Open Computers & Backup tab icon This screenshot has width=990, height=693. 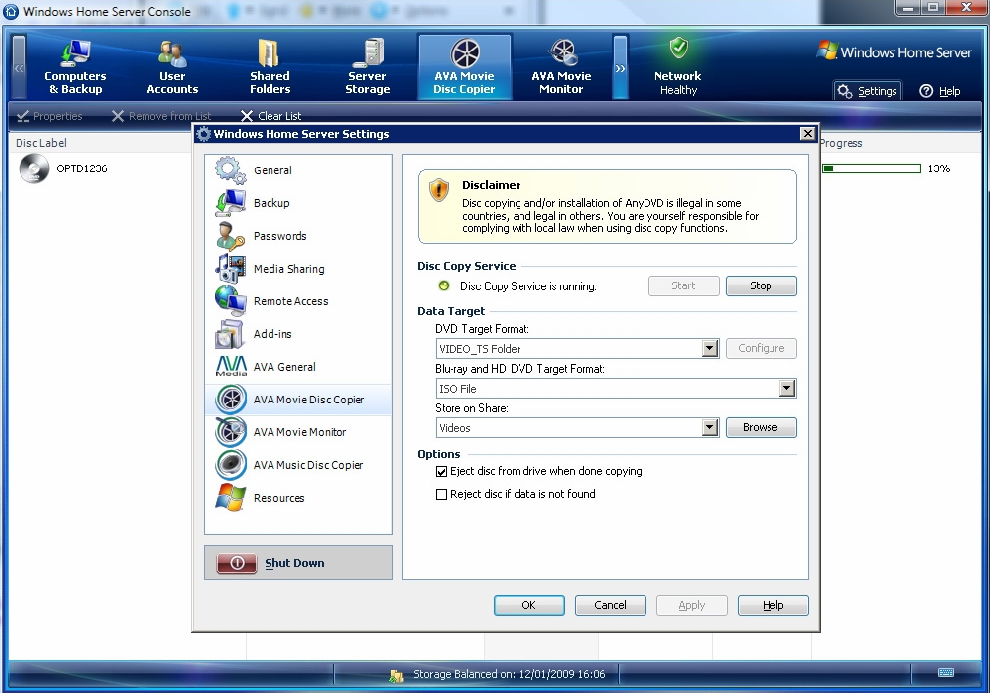75,53
